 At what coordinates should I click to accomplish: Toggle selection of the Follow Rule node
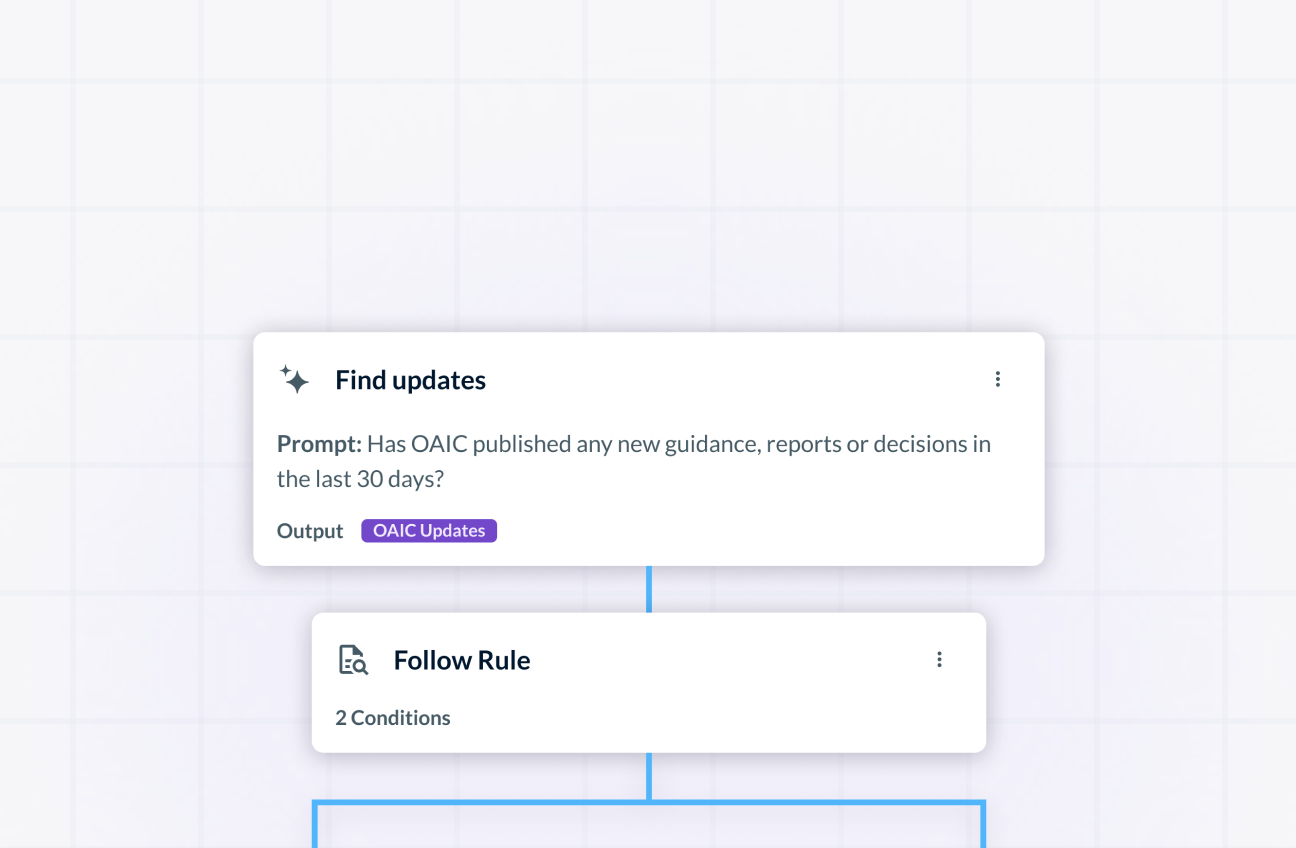(x=648, y=682)
